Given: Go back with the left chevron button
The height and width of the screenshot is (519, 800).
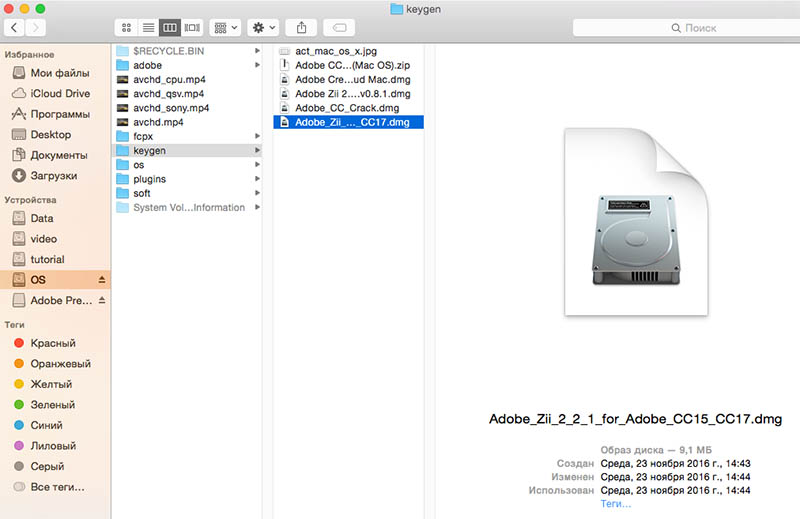Looking at the screenshot, I should click(14, 28).
